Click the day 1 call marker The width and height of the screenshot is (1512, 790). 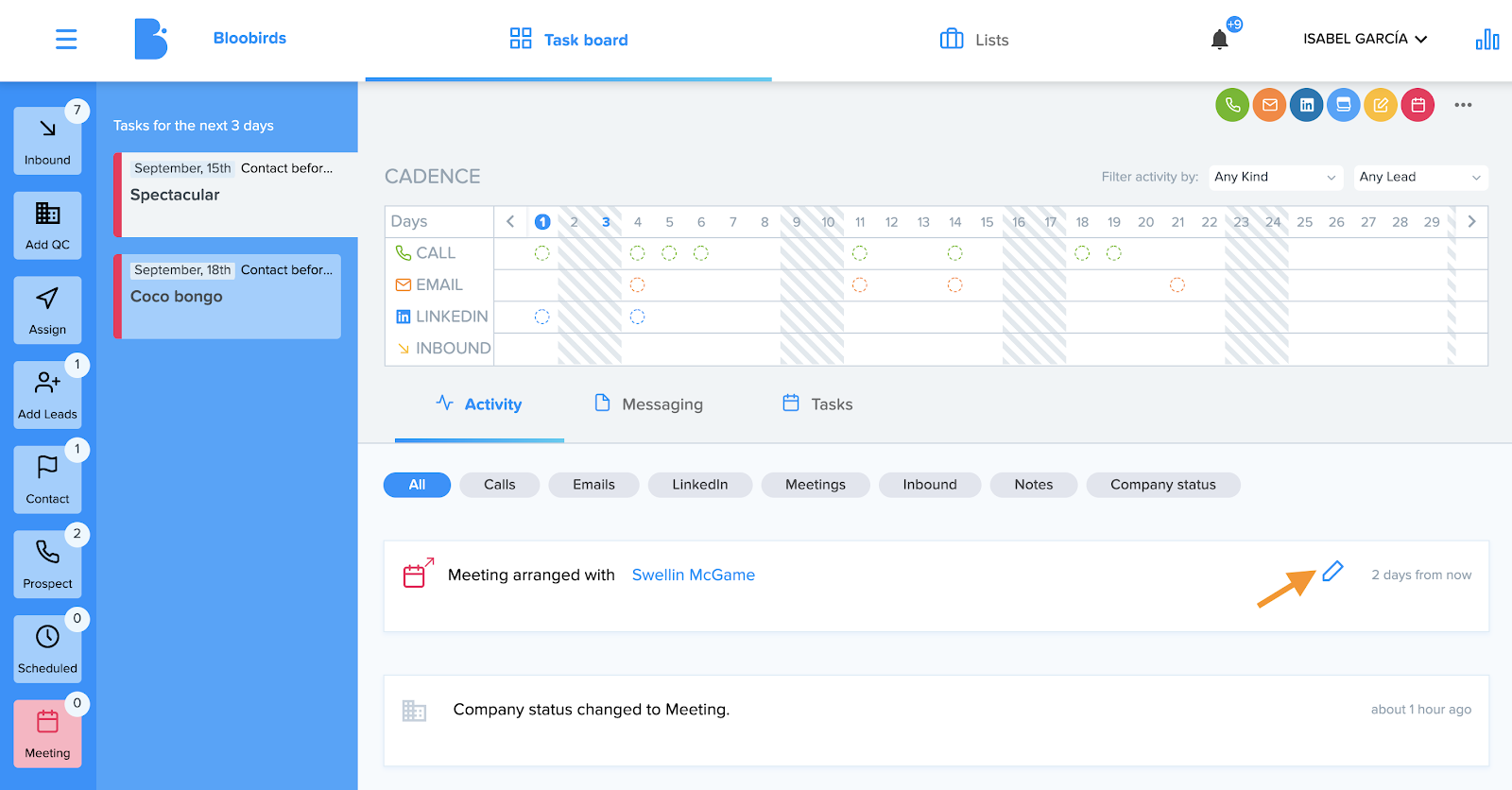(x=541, y=253)
